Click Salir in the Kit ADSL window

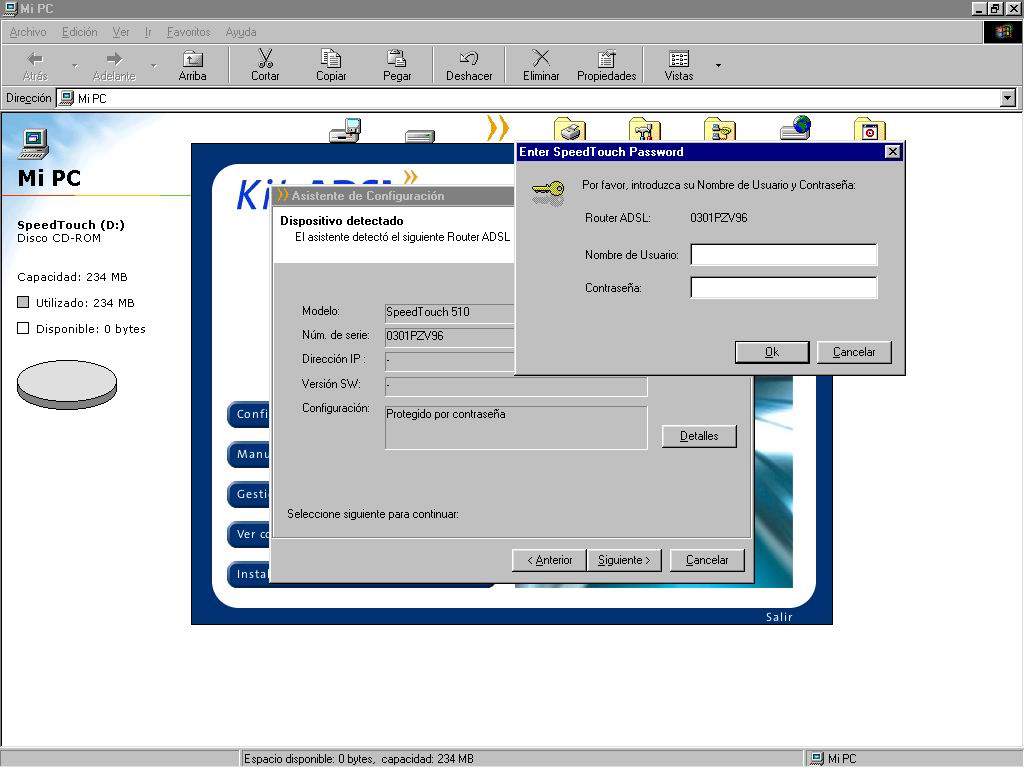(x=778, y=616)
